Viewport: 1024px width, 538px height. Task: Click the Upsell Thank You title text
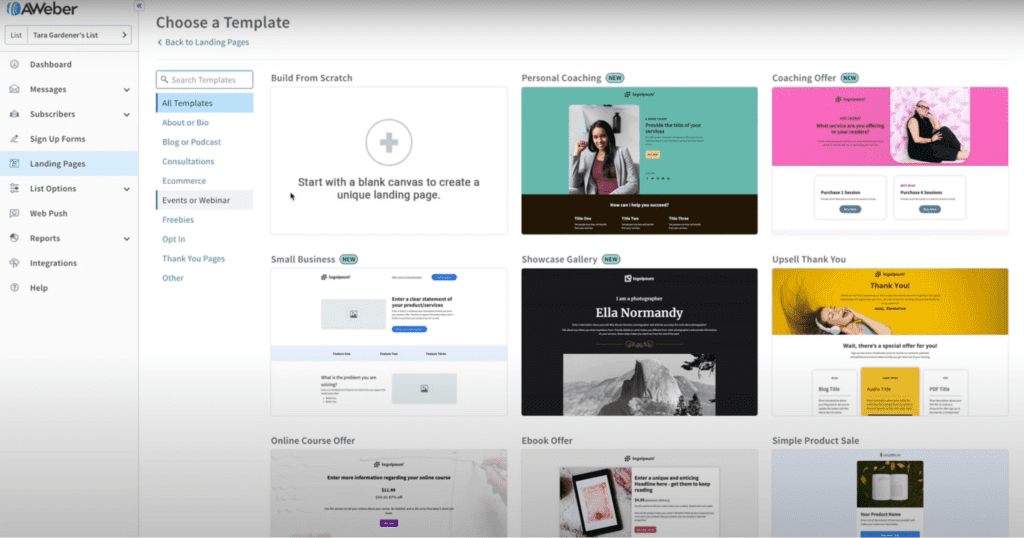pyautogui.click(x=808, y=259)
